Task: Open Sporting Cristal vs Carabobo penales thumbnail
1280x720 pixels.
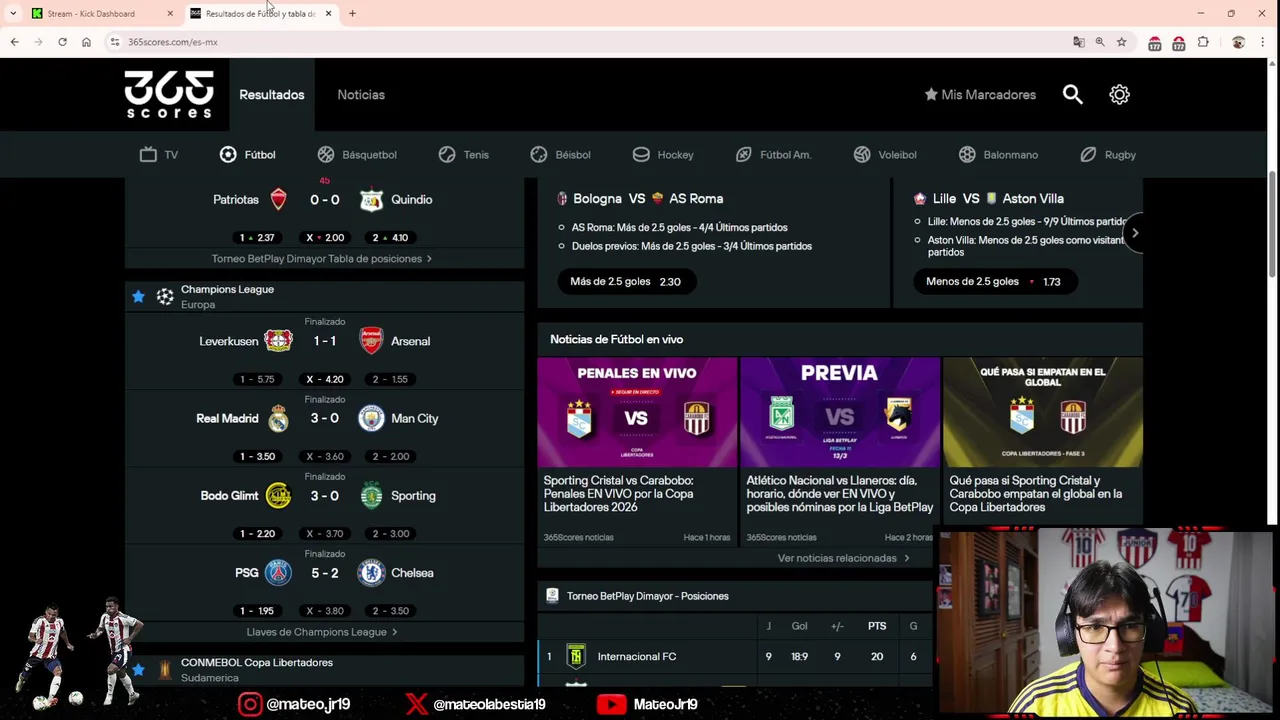Action: coord(637,412)
